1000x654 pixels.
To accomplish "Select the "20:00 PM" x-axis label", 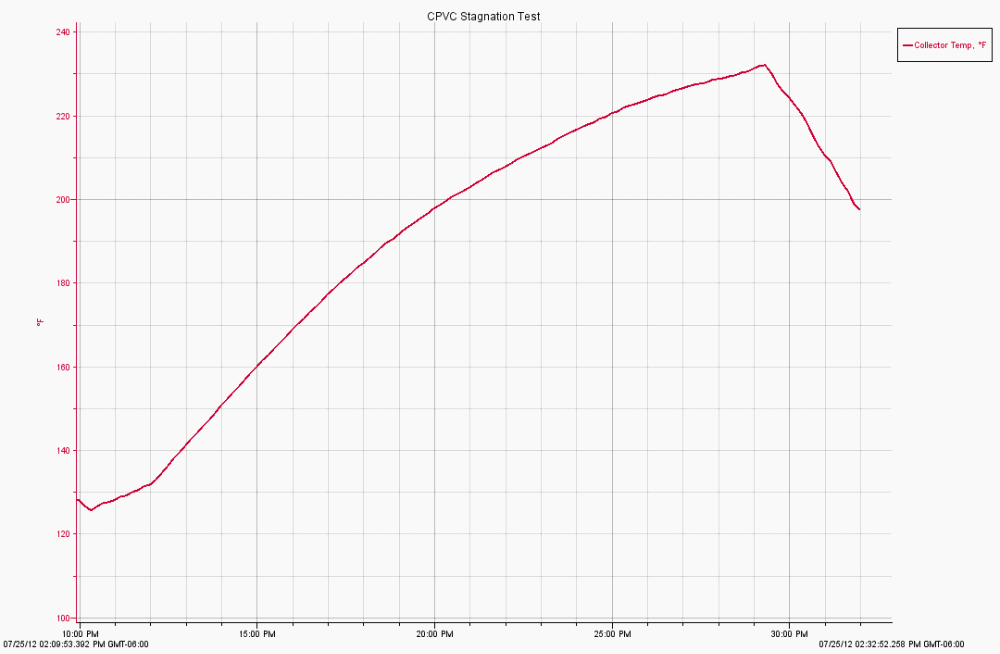I will (434, 634).
